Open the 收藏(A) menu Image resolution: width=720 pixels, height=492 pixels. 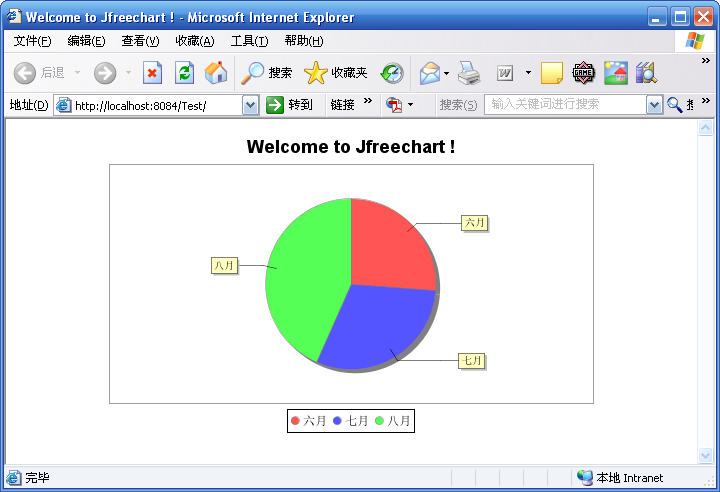(195, 41)
